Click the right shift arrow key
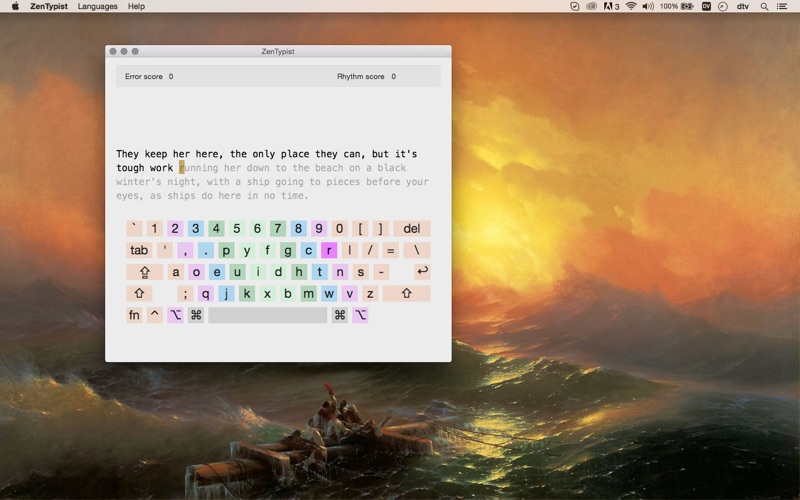Screen dimensions: 800x500 click(x=406, y=293)
